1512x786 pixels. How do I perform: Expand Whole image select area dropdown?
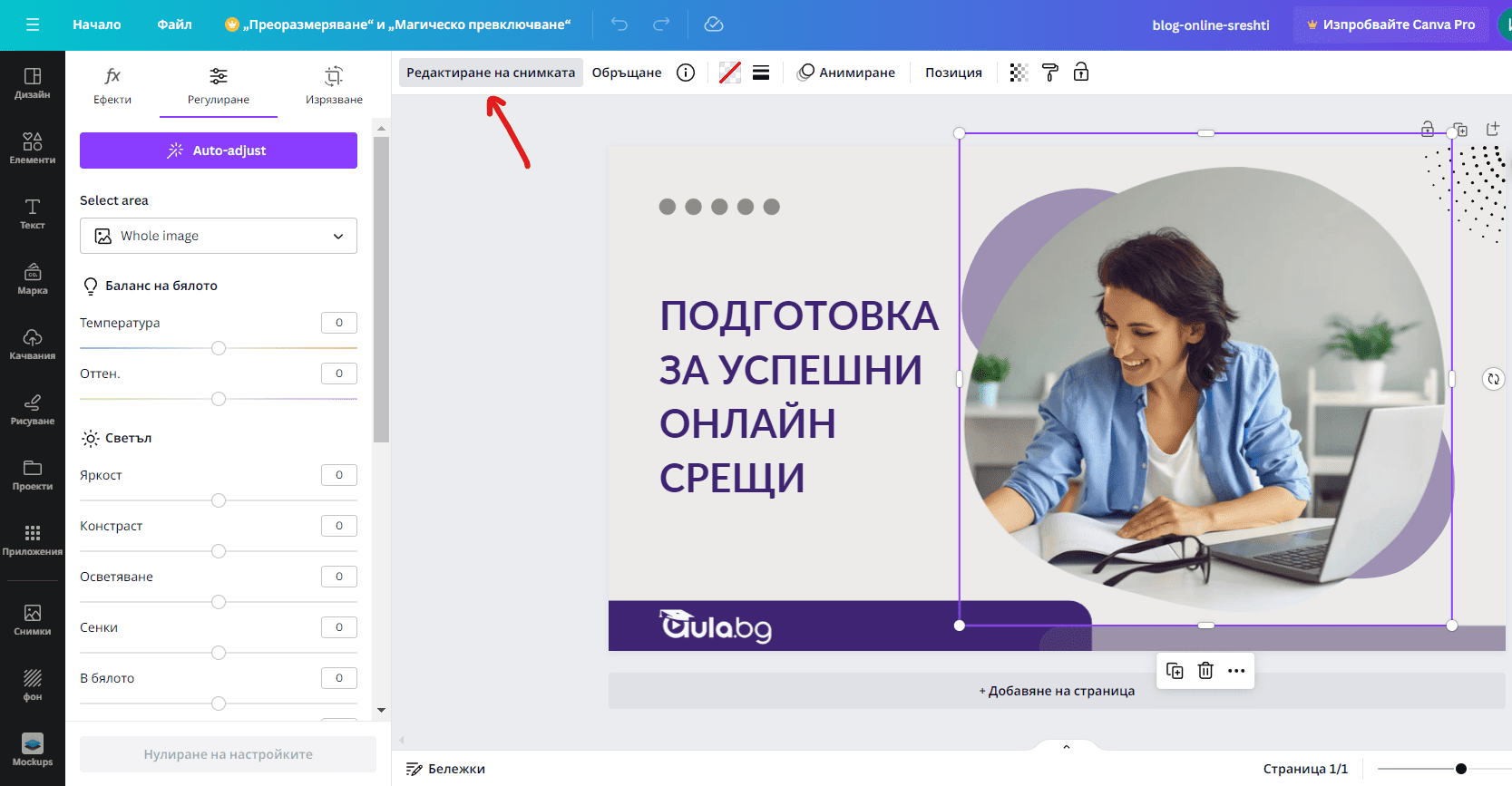click(219, 236)
